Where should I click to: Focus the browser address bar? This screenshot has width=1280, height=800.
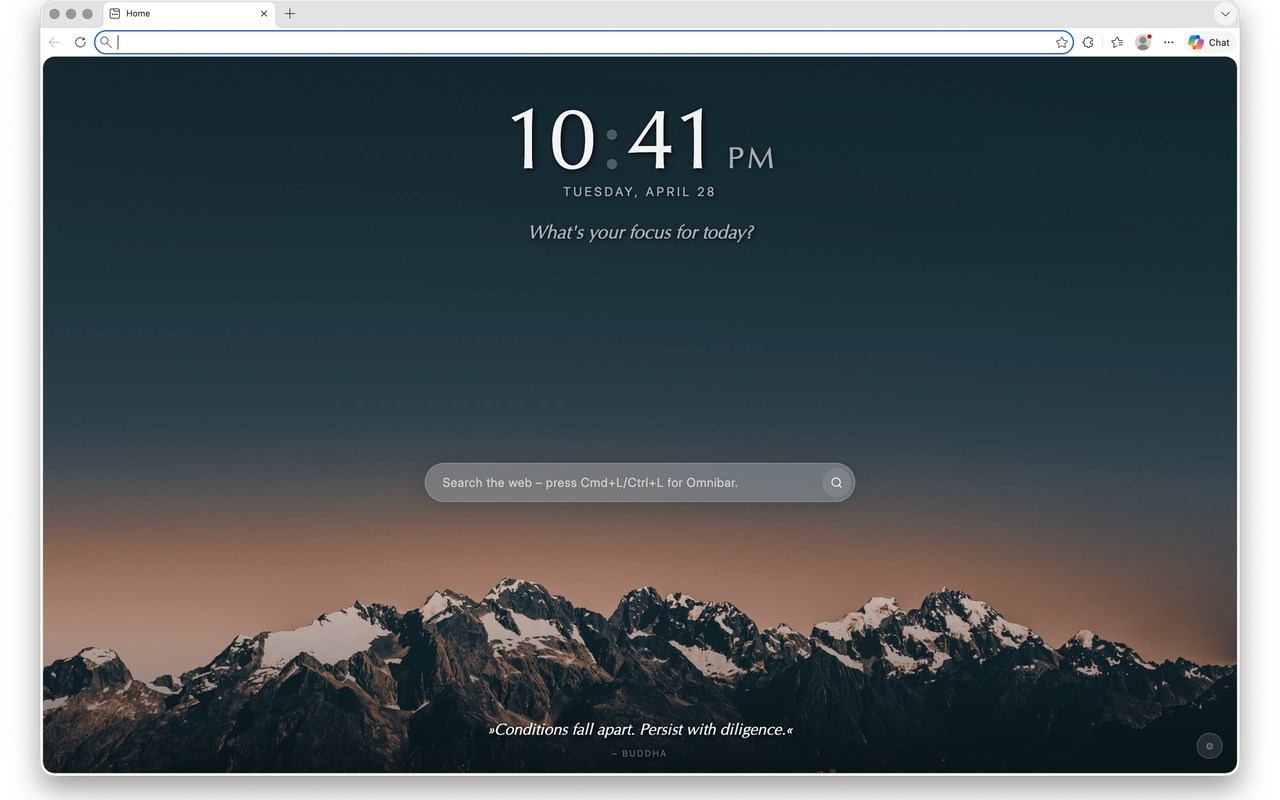point(584,42)
